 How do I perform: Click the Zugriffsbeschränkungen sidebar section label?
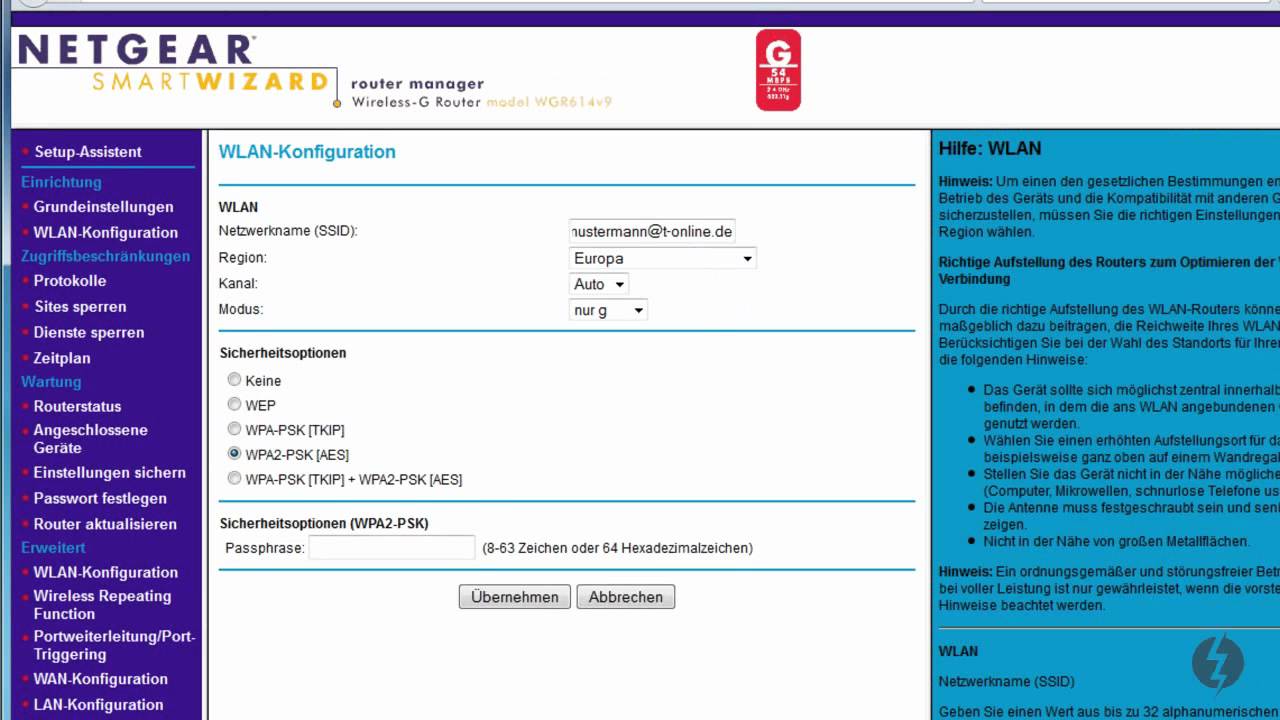tap(105, 256)
